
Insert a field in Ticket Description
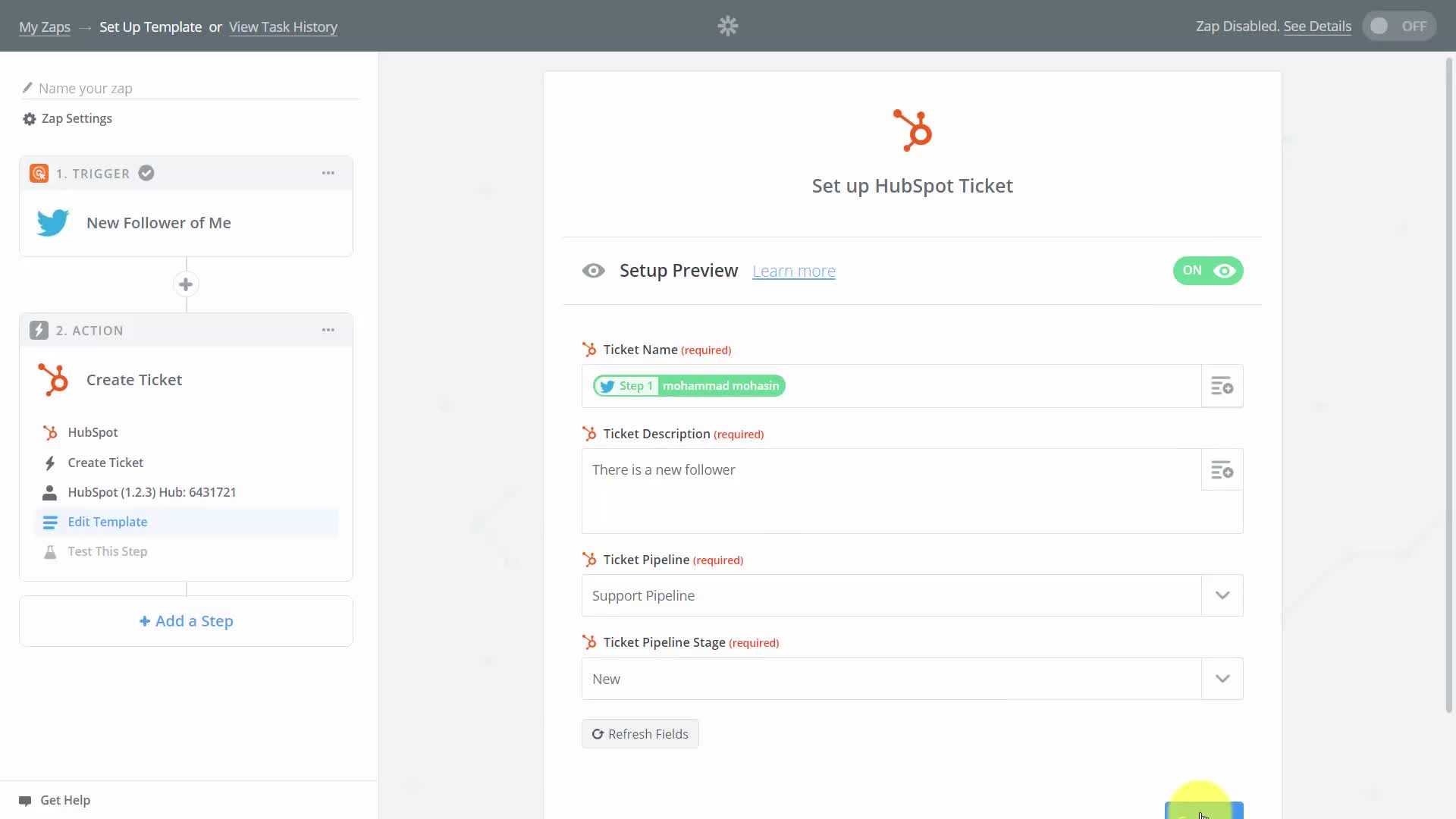pos(1222,470)
